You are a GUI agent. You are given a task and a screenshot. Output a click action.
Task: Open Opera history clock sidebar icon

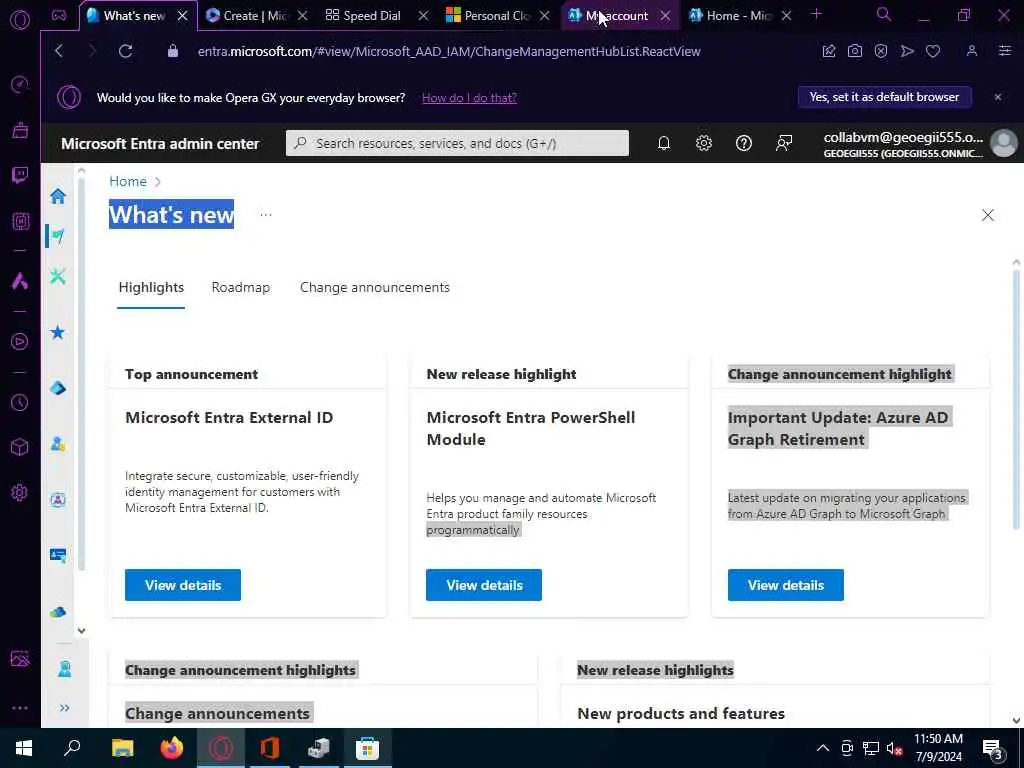pyautogui.click(x=20, y=403)
